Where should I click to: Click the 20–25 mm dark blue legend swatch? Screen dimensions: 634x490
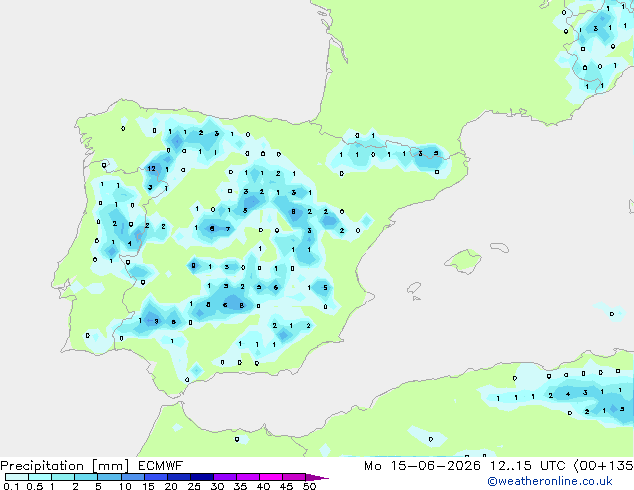(178, 477)
